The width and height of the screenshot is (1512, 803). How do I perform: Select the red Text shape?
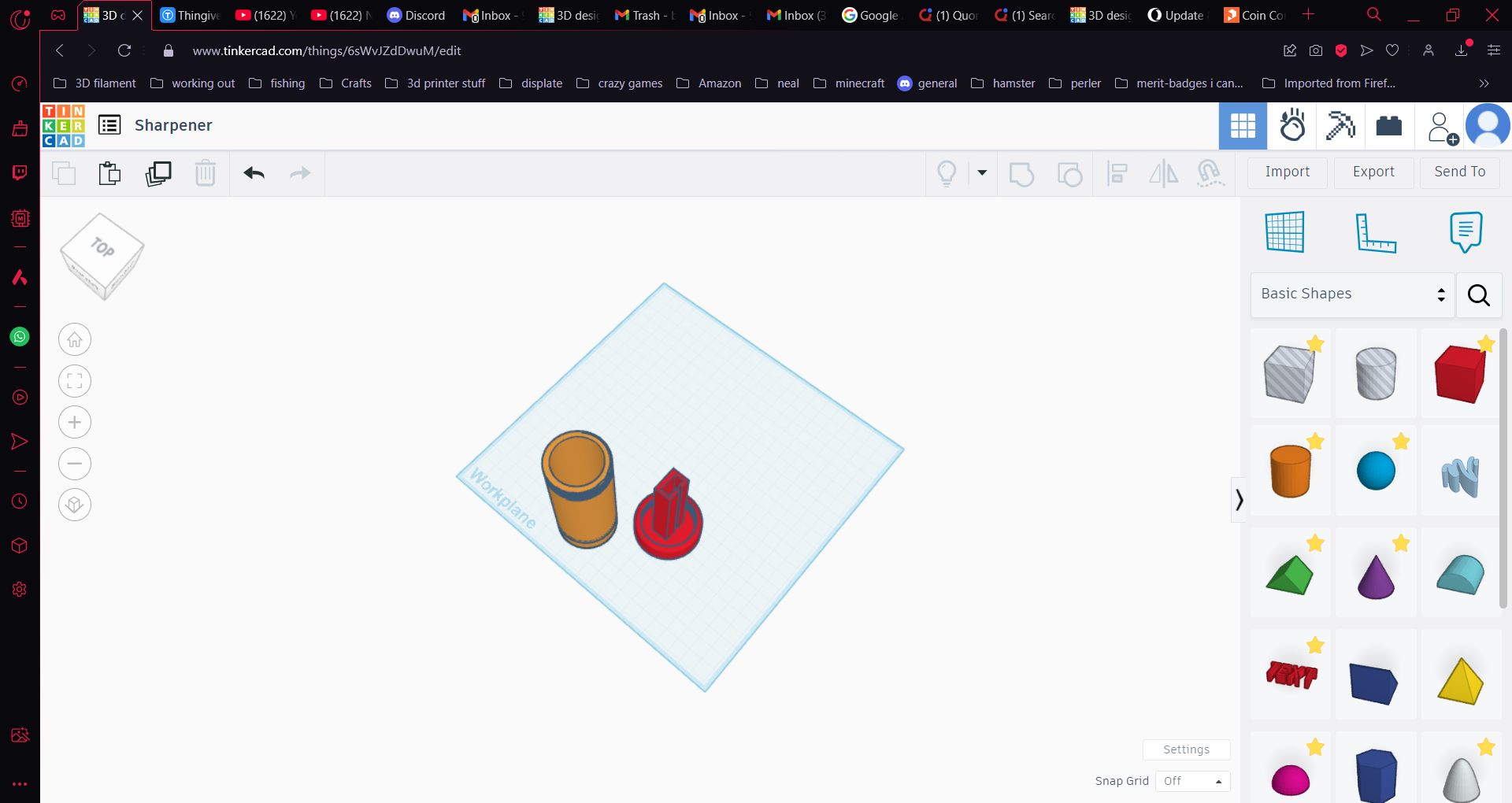[x=1290, y=675]
